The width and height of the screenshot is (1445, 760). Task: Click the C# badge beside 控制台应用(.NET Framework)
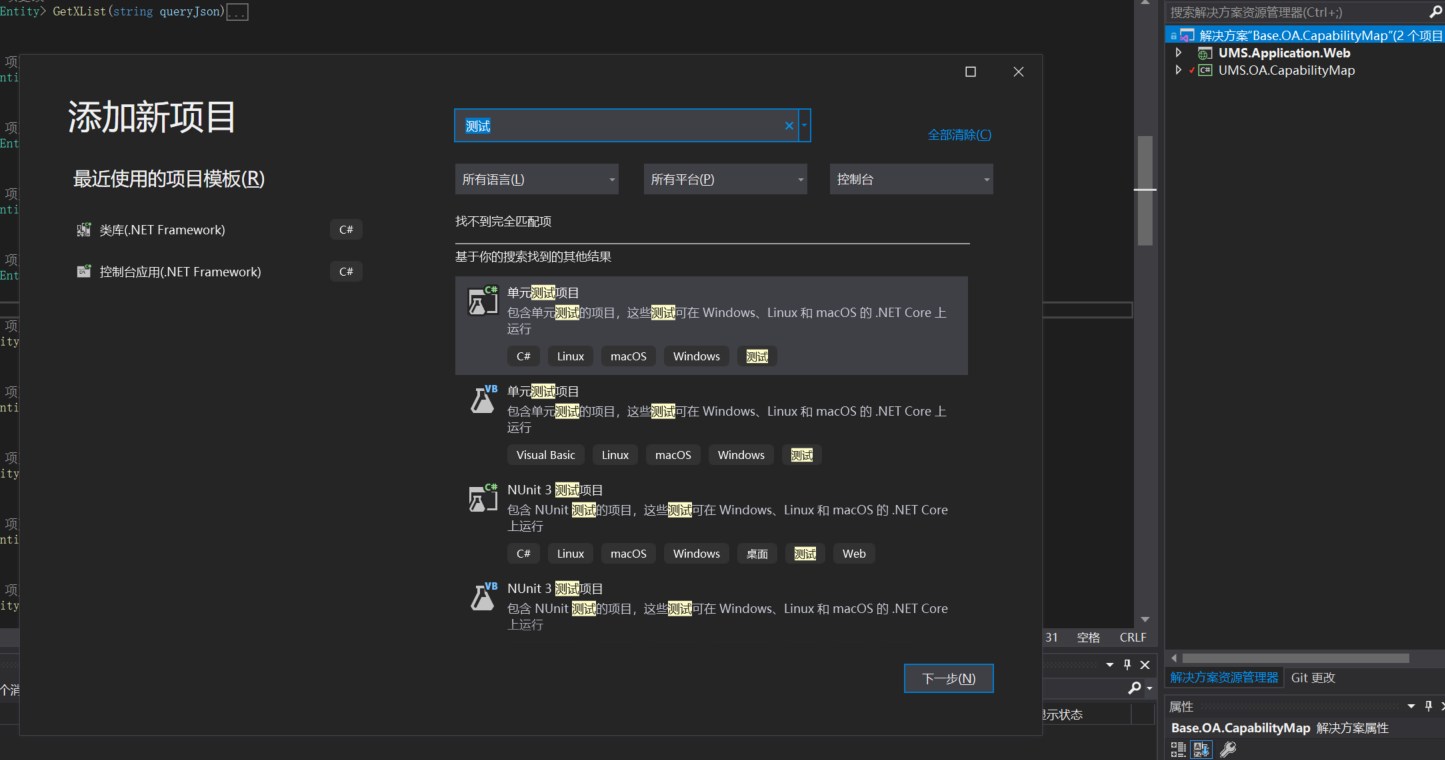click(x=346, y=272)
